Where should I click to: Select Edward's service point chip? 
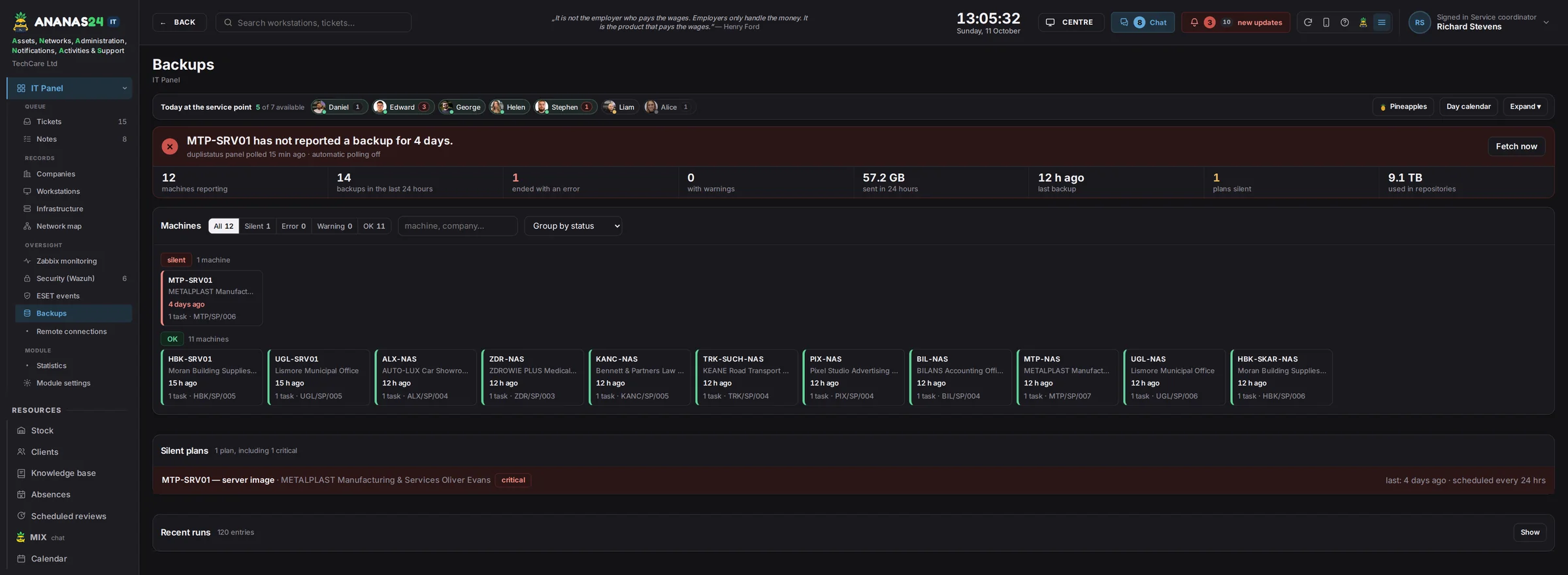403,107
